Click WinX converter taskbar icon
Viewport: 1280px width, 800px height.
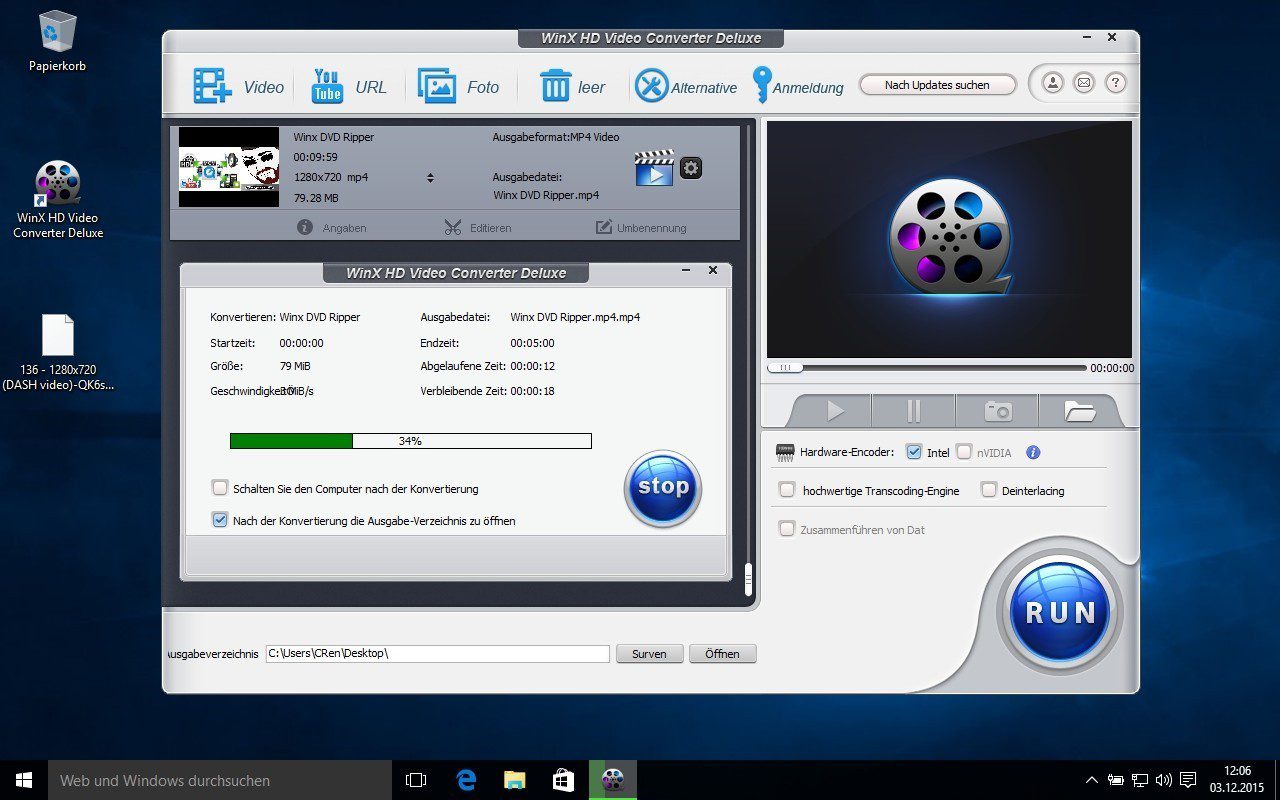click(x=613, y=780)
